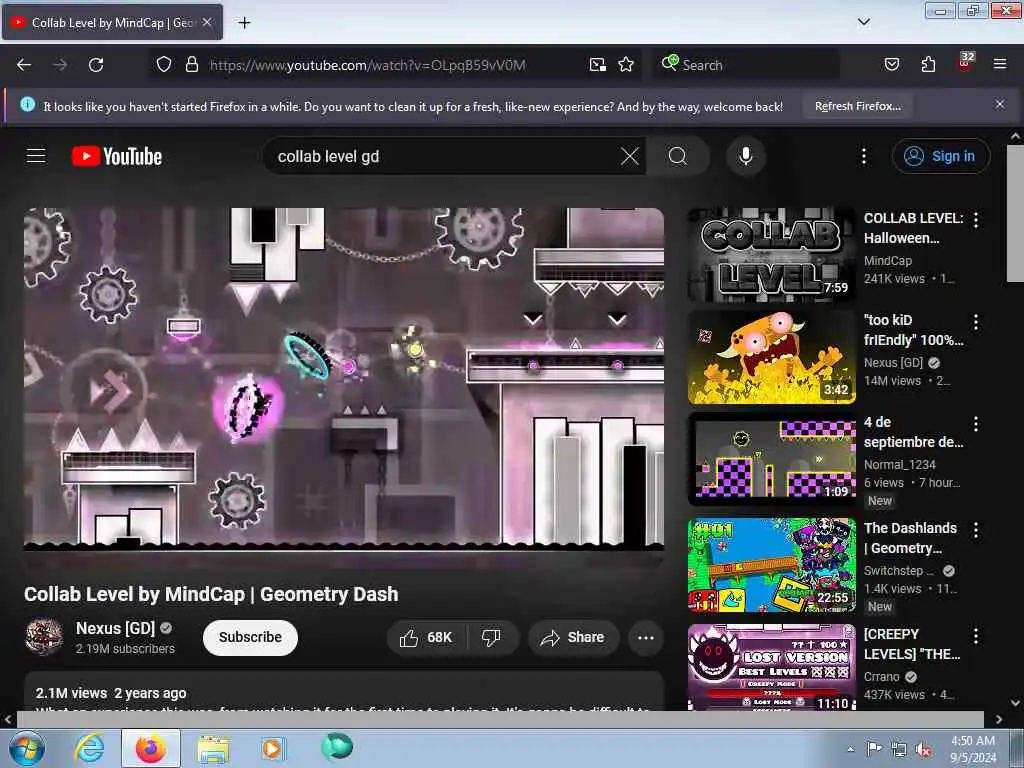Viewport: 1024px width, 768px height.
Task: Click the vertical page scrollbar thumb
Action: tap(1015, 214)
